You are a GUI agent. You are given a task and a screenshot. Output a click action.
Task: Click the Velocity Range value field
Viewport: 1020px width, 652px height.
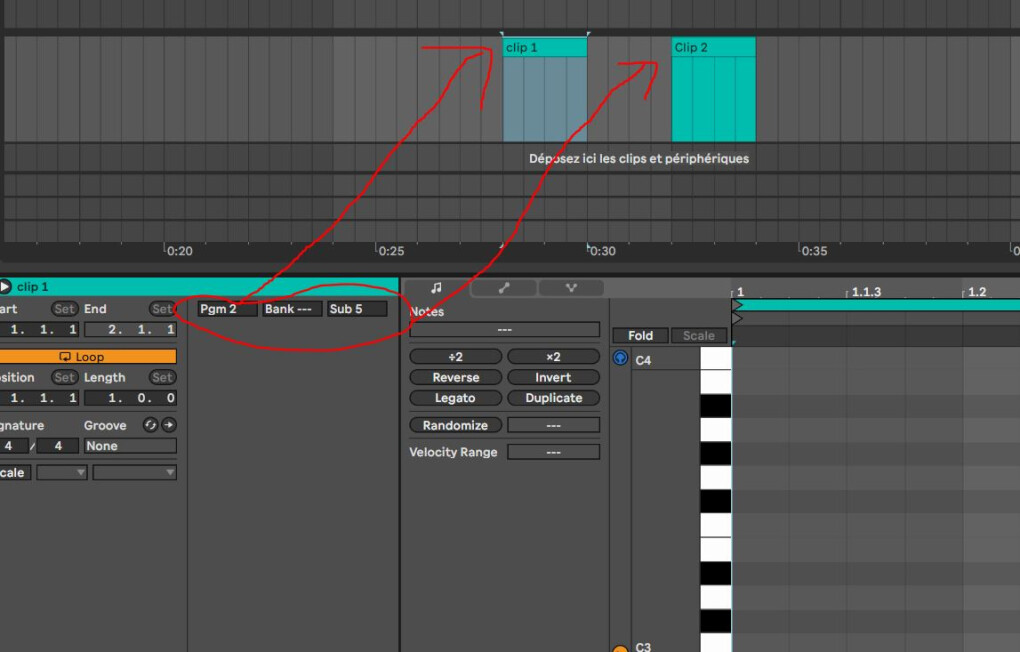(553, 452)
